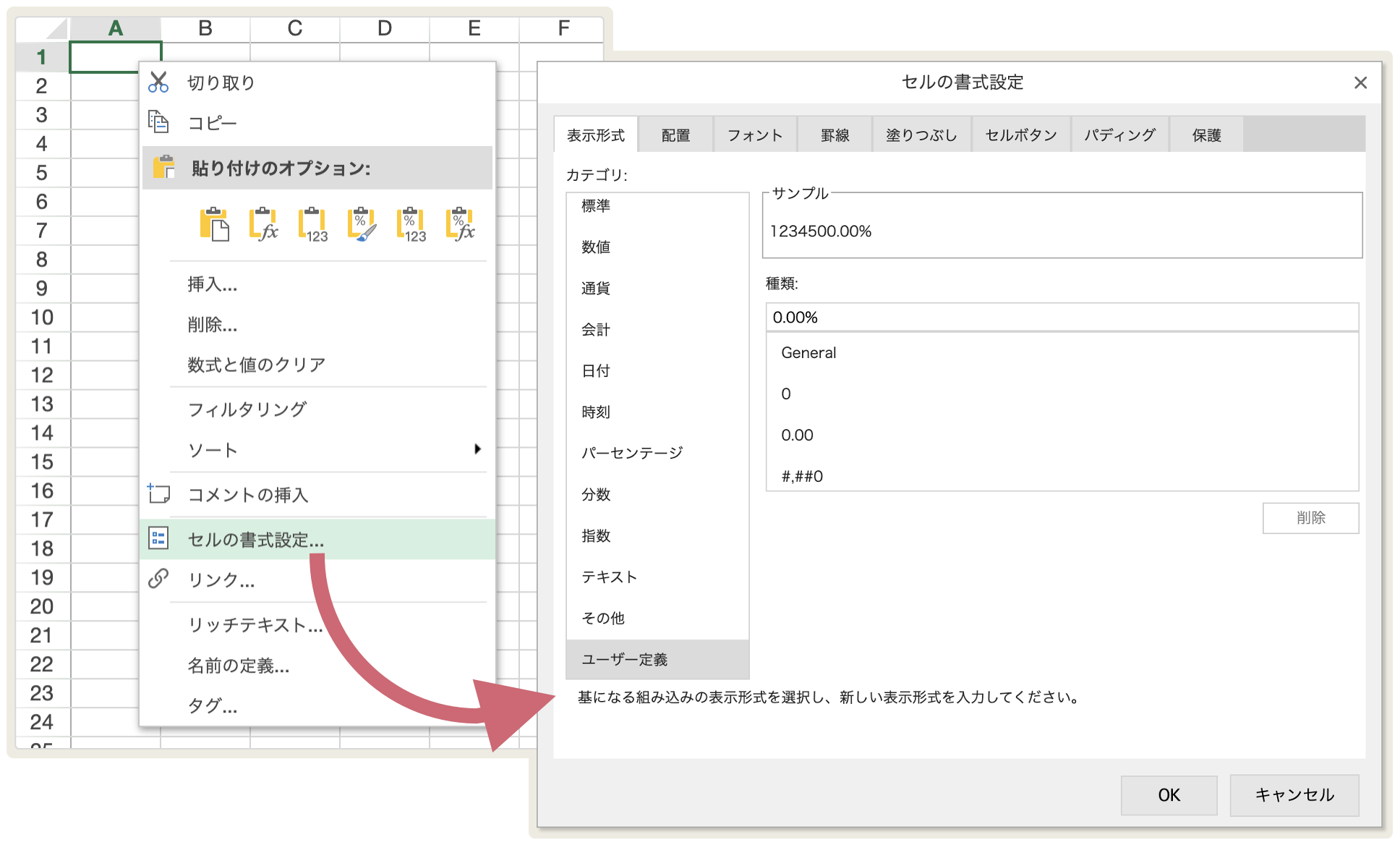Image resolution: width=1400 pixels, height=845 pixels.
Task: Switch to the 罫線 tab
Action: 835,135
